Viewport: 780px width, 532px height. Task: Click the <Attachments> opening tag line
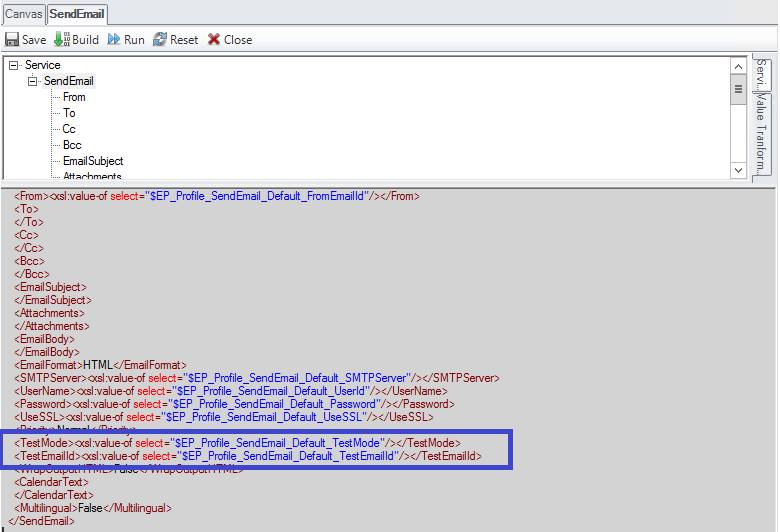(x=49, y=313)
